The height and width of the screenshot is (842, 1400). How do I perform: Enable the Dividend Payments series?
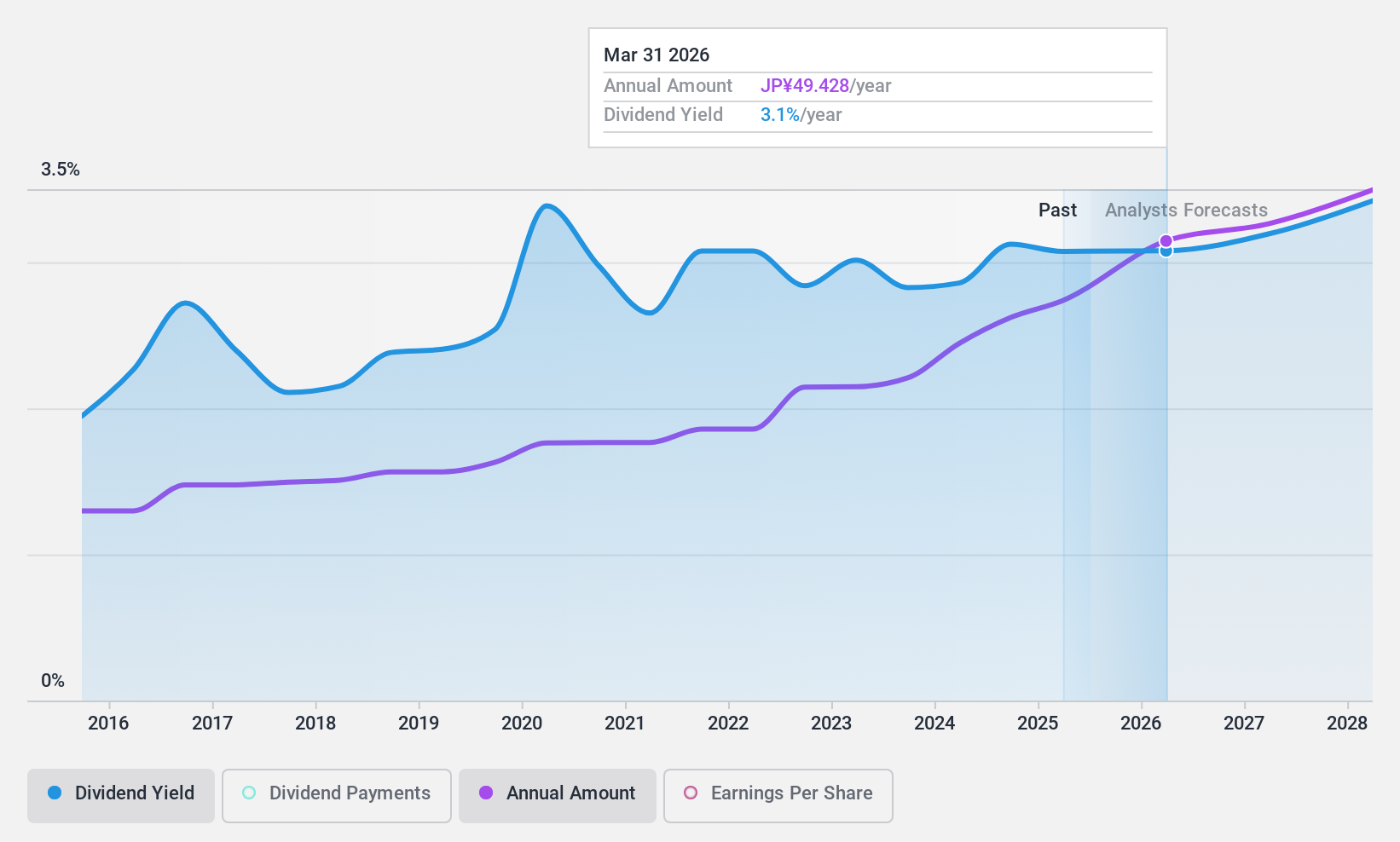click(337, 796)
